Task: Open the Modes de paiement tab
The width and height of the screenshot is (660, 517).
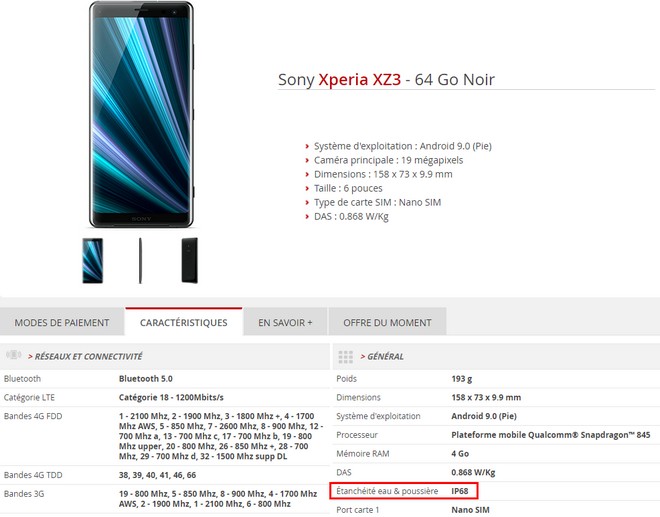Action: (62, 322)
